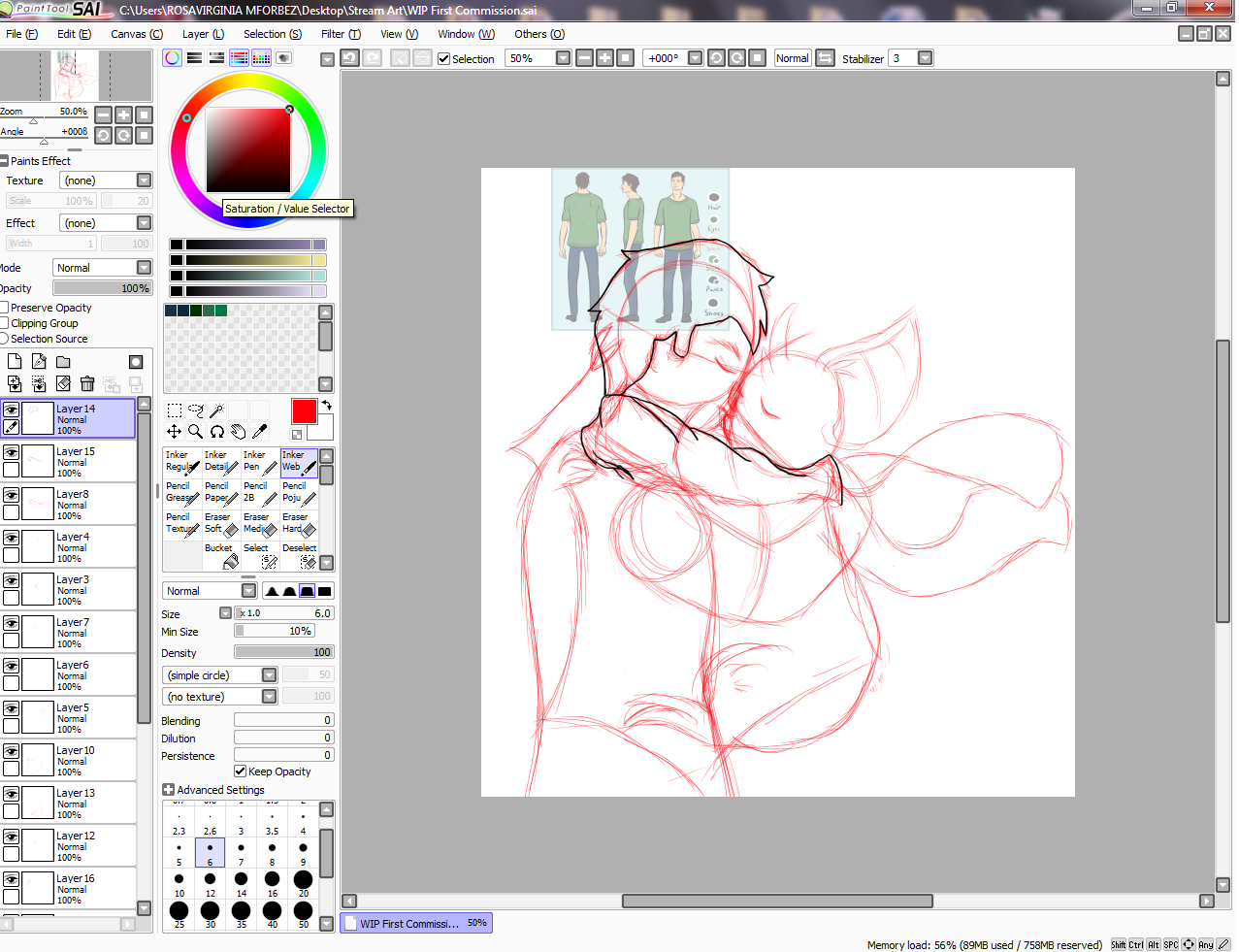Image resolution: width=1239 pixels, height=952 pixels.
Task: Select brush size 8 preset
Action: click(272, 853)
